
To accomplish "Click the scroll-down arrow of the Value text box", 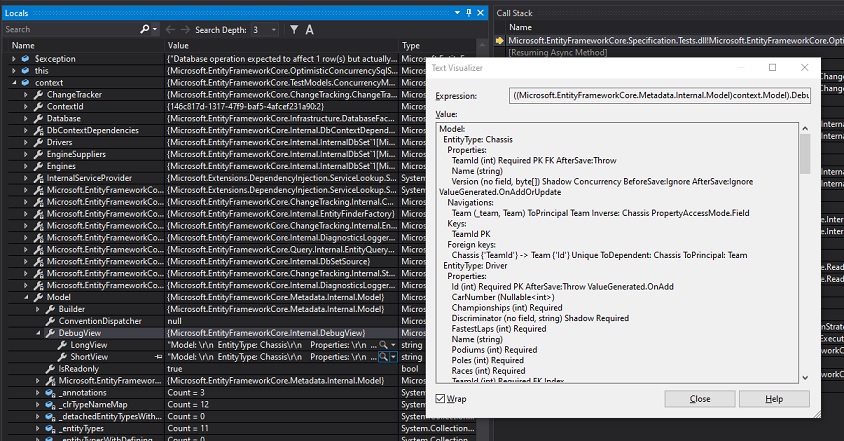I will point(805,378).
